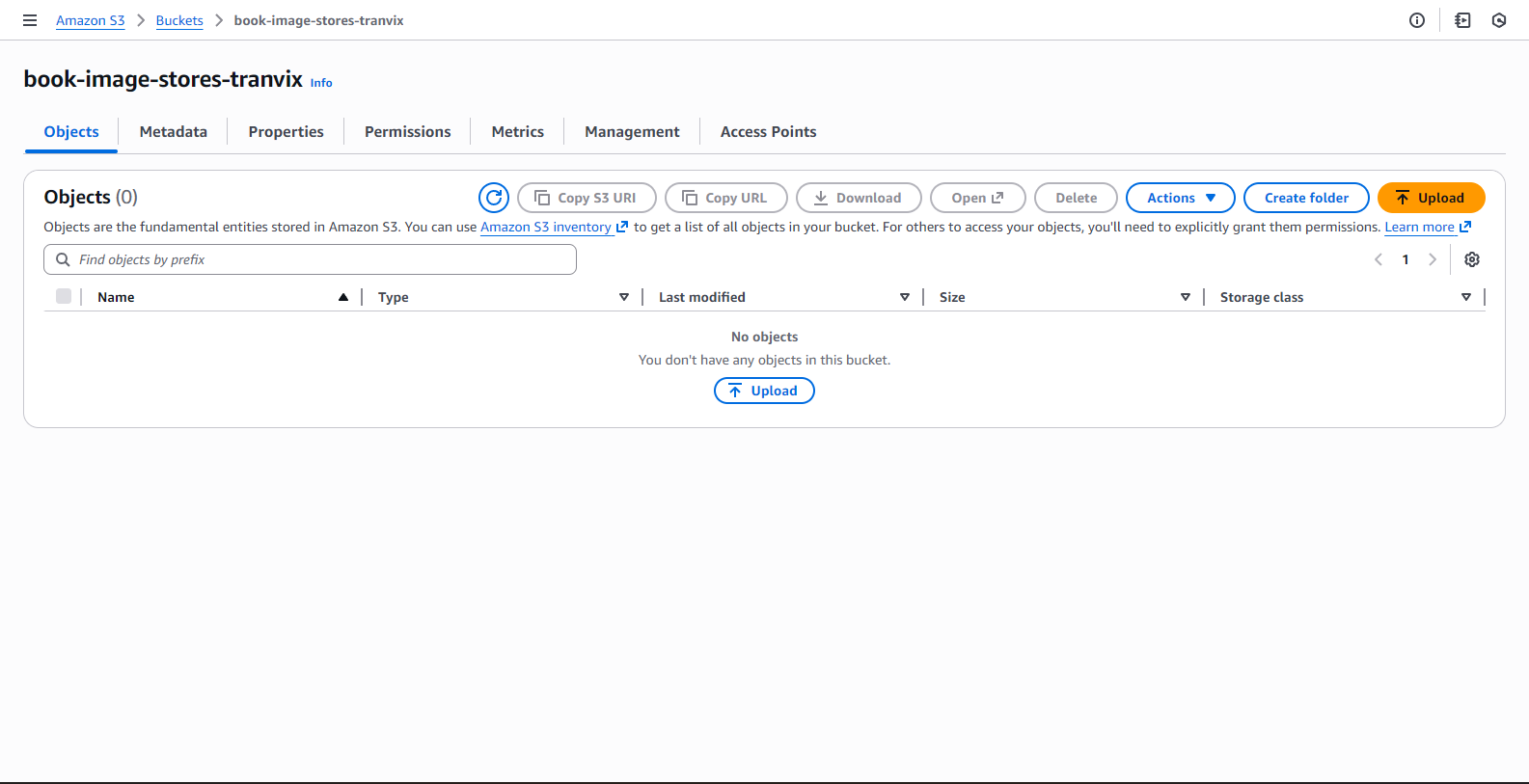
Task: Open the Permissions tab
Action: 408,132
